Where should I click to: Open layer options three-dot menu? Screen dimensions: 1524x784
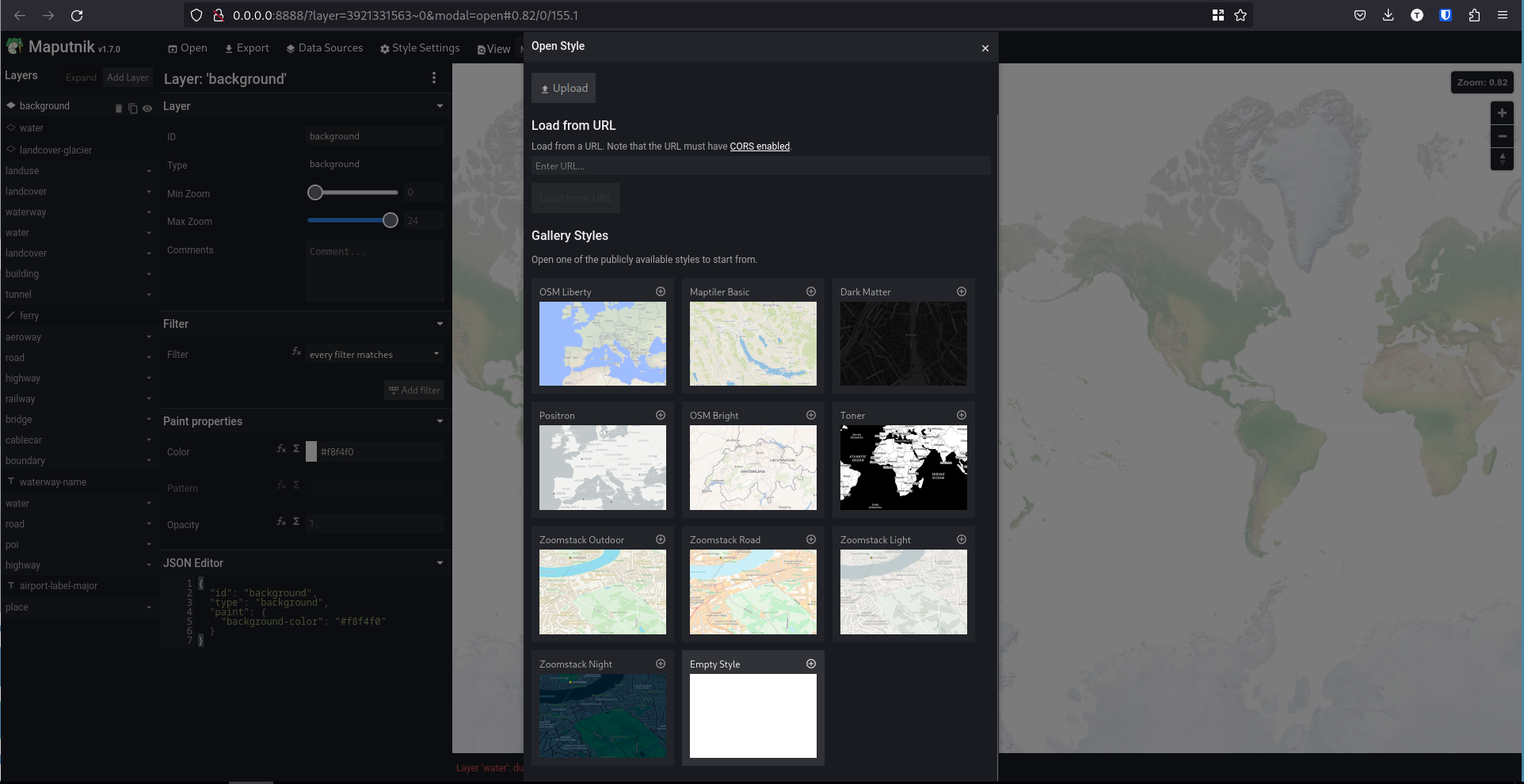pyautogui.click(x=433, y=78)
